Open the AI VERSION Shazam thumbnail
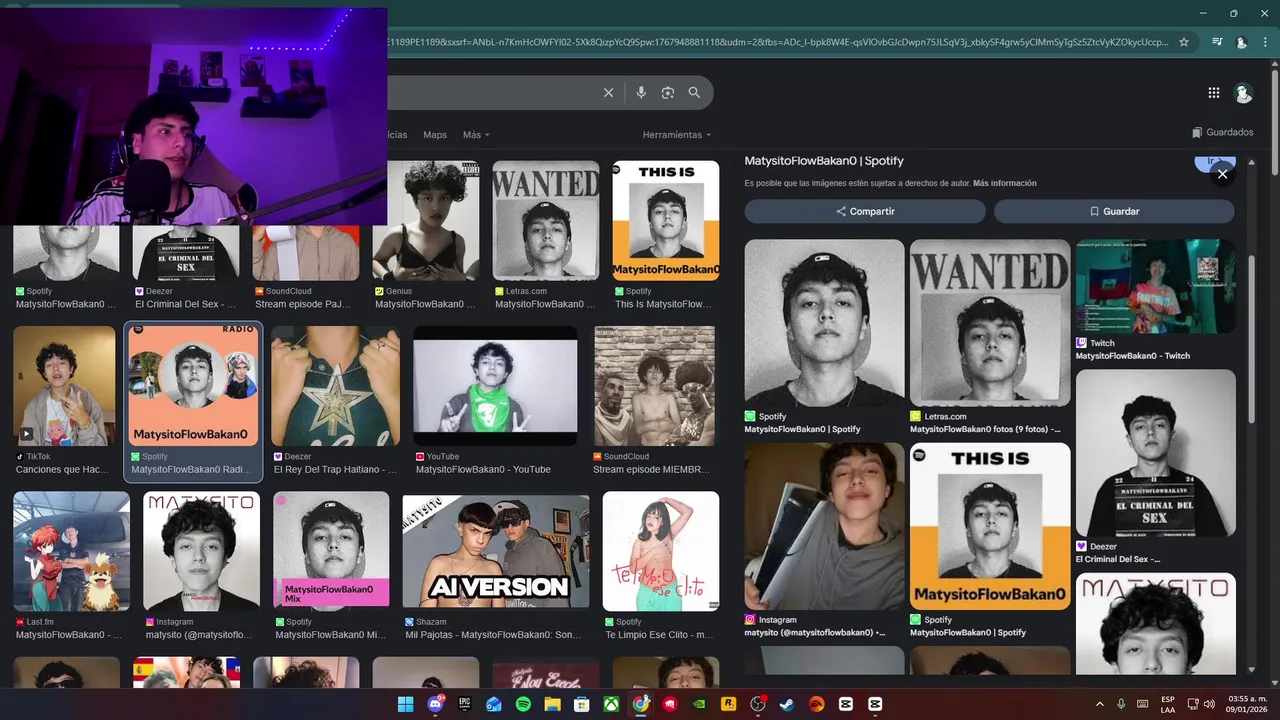The width and height of the screenshot is (1280, 720). [x=496, y=549]
